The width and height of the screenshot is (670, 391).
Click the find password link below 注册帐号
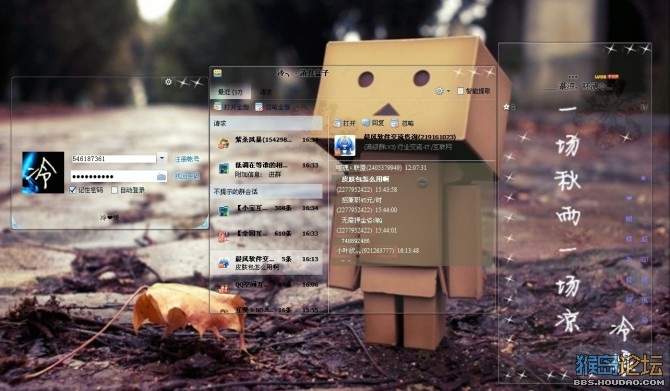(x=187, y=176)
